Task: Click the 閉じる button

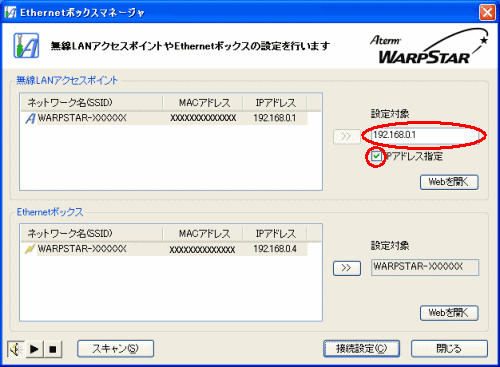Action: click(449, 349)
